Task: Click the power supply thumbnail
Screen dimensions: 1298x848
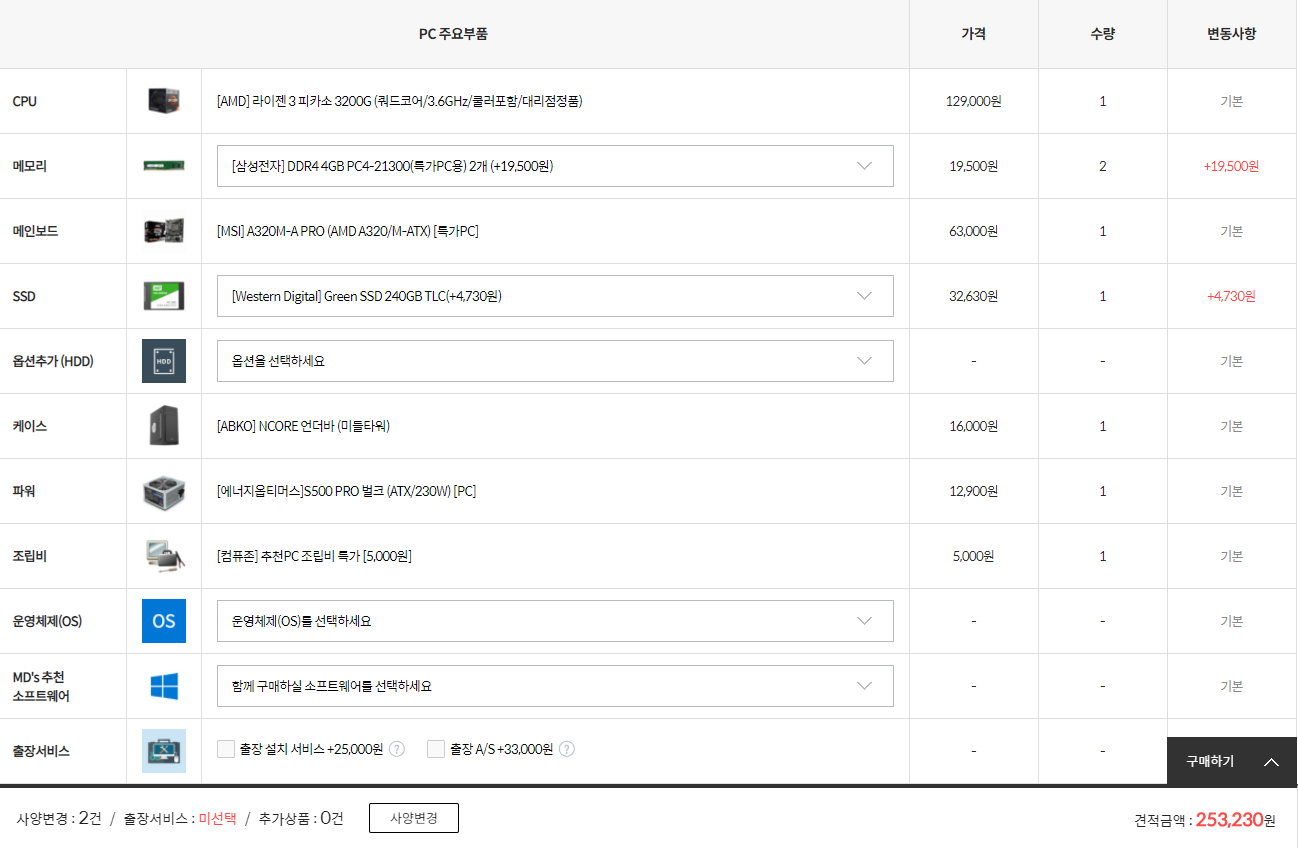Action: point(164,491)
